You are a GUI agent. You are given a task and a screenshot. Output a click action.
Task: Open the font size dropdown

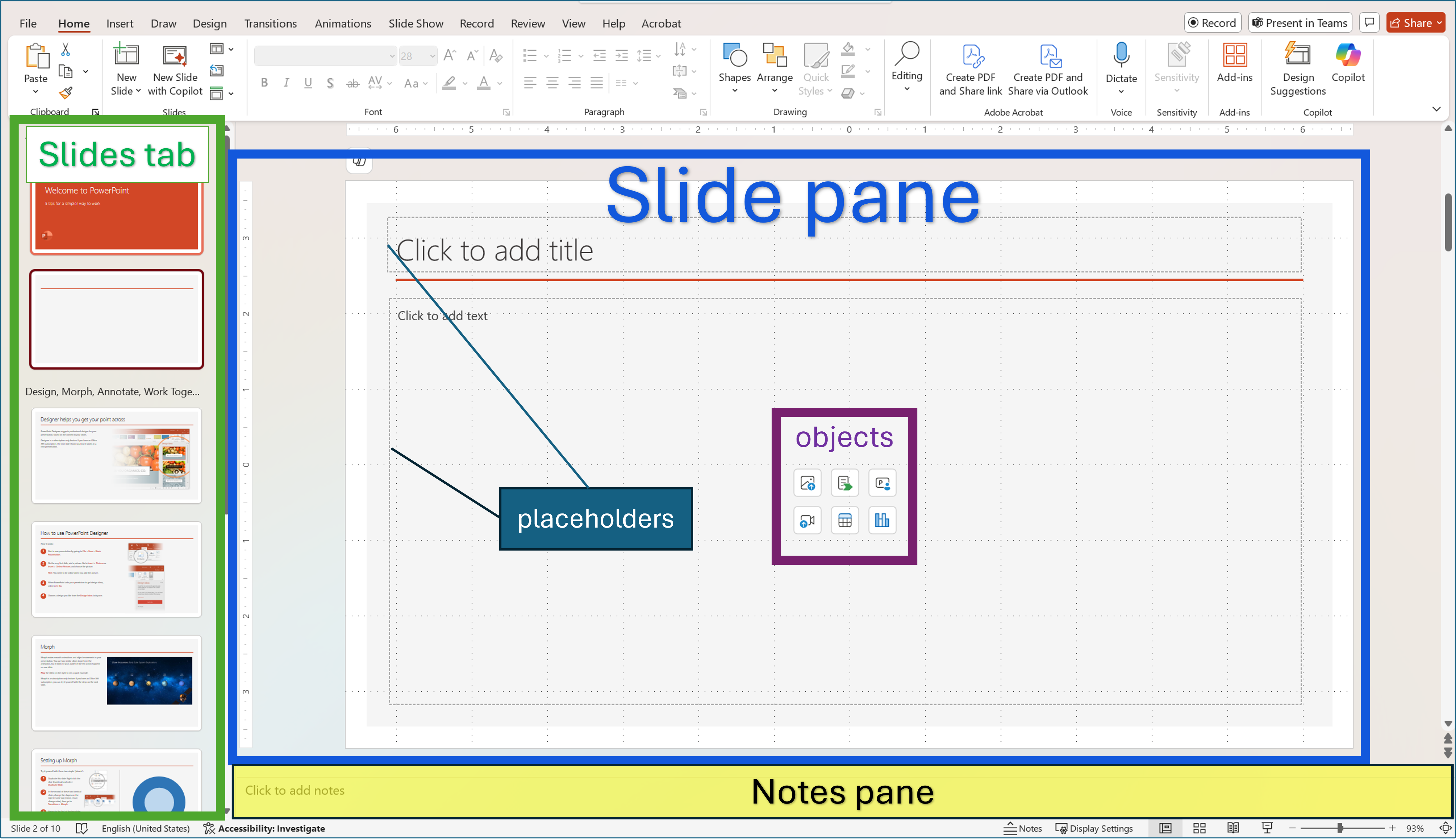432,56
